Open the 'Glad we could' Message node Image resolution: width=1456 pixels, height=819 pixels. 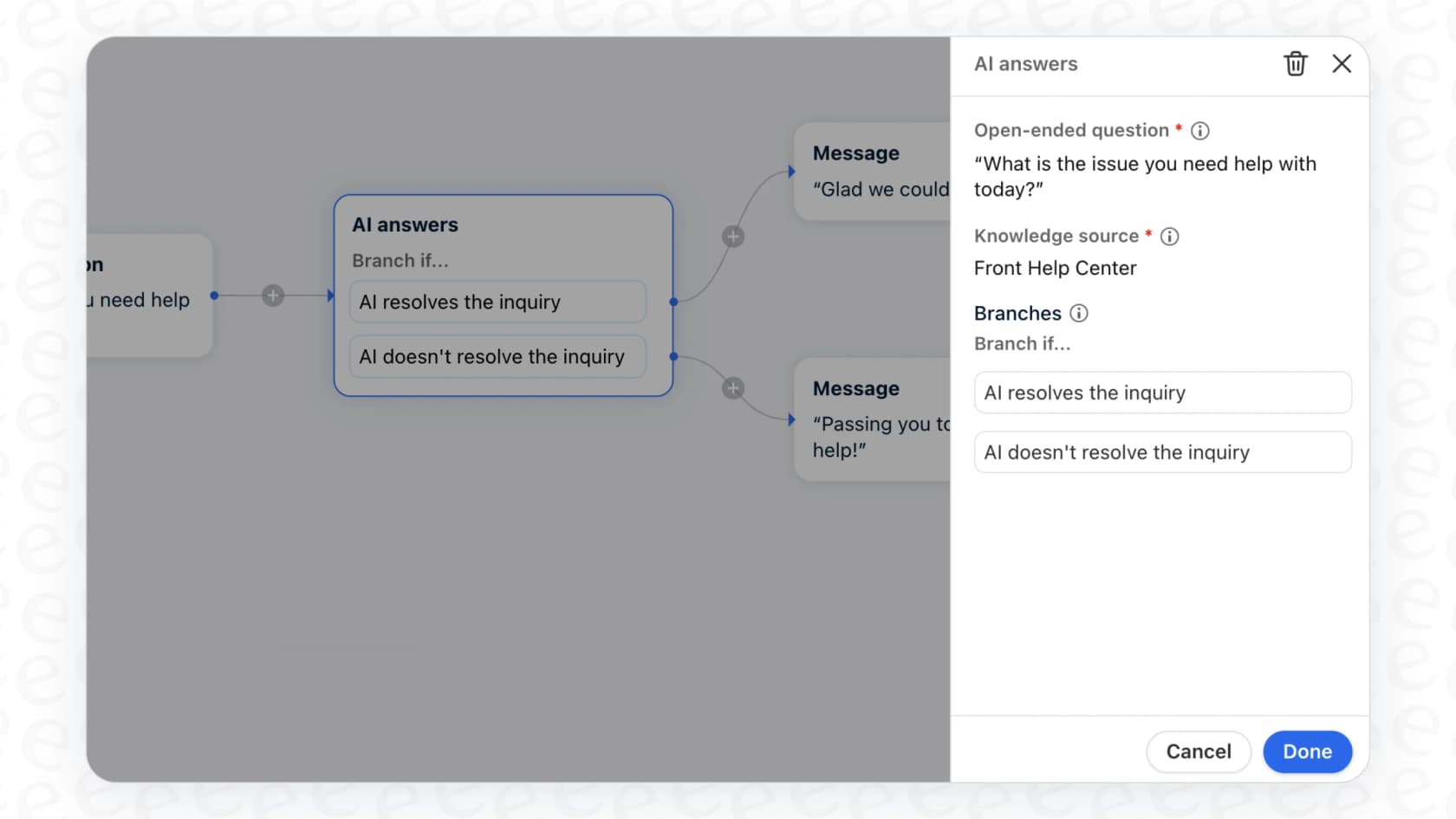[x=872, y=172]
